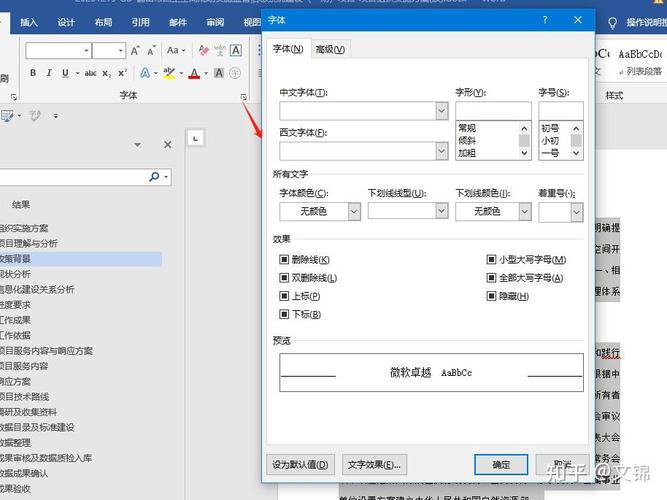
Task: Decrease font size with the smaller A icon
Action: click(151, 51)
